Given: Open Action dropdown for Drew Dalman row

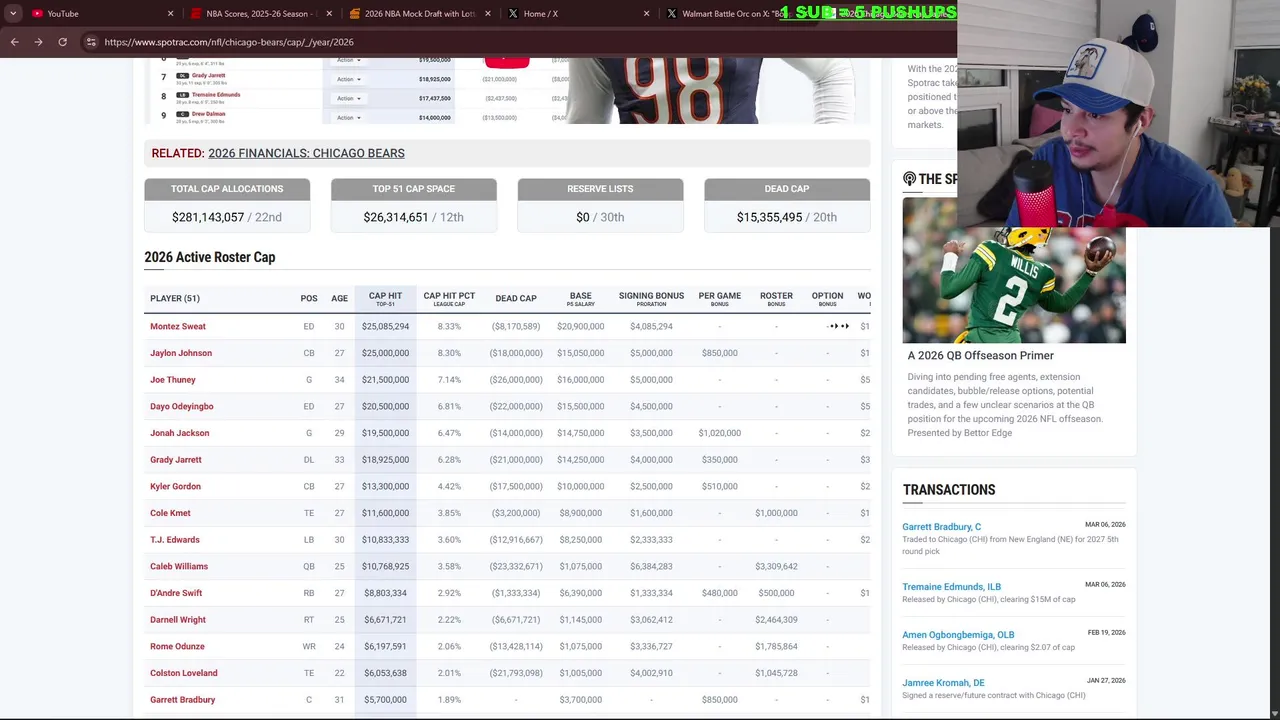Looking at the screenshot, I should tap(348, 117).
